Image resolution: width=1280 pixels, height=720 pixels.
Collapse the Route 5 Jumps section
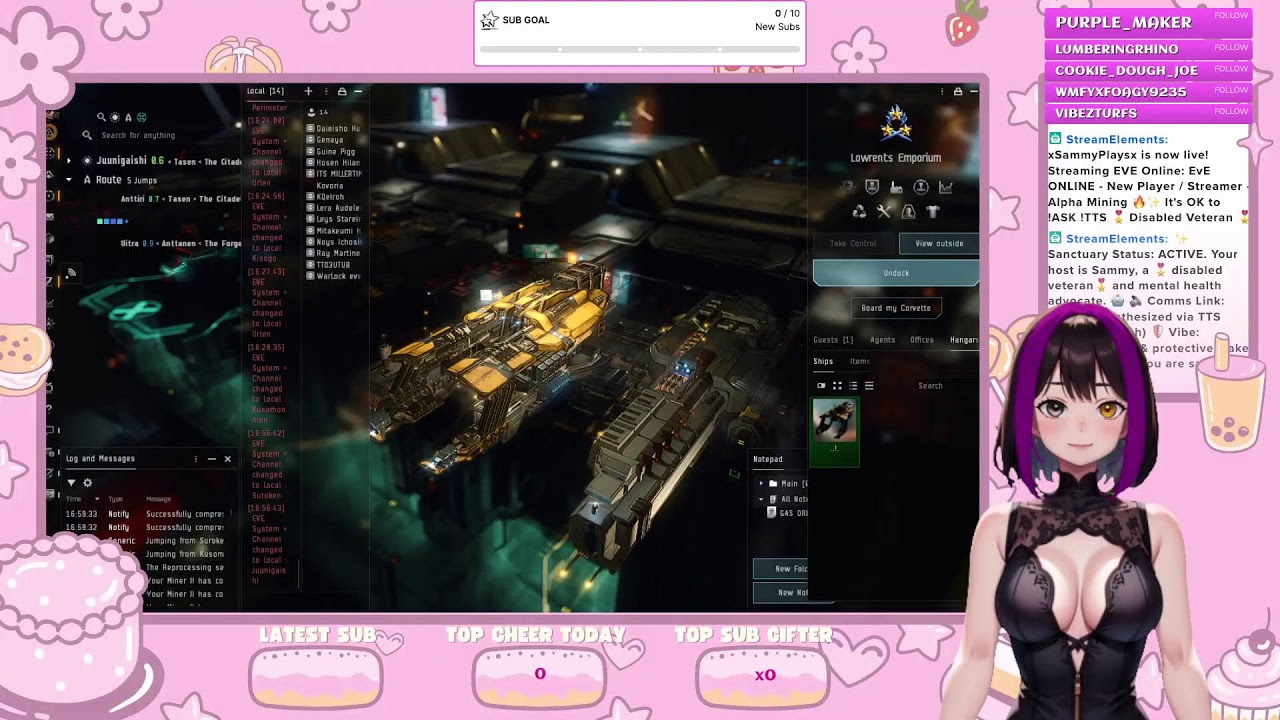pos(69,180)
